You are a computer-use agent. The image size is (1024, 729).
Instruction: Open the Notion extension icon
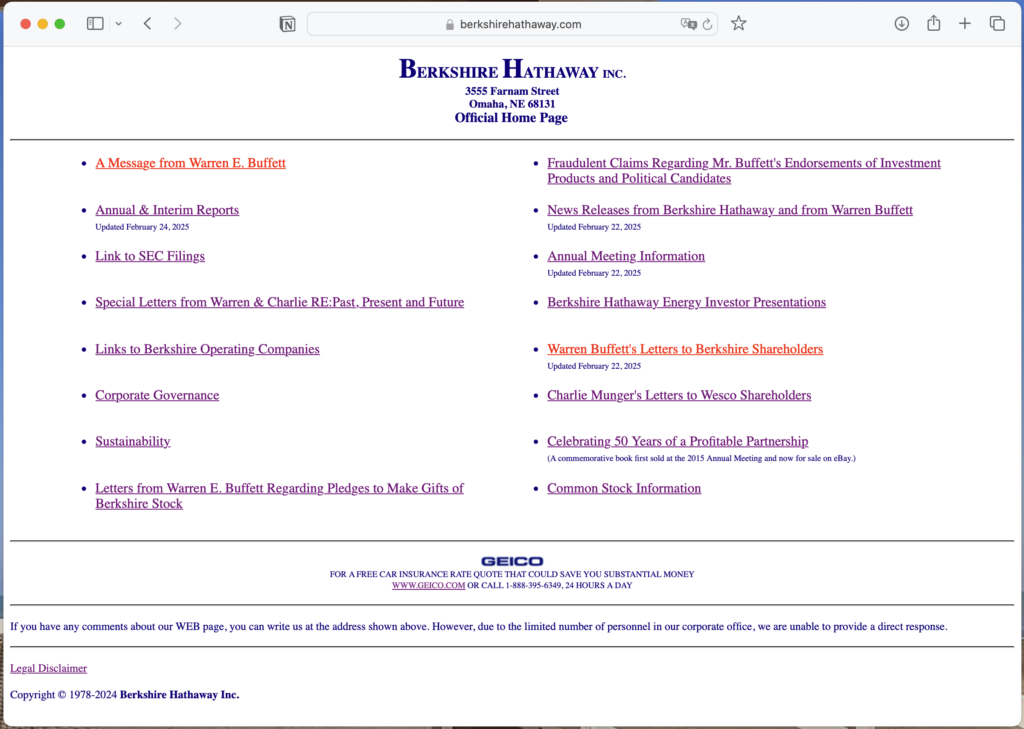[x=287, y=24]
